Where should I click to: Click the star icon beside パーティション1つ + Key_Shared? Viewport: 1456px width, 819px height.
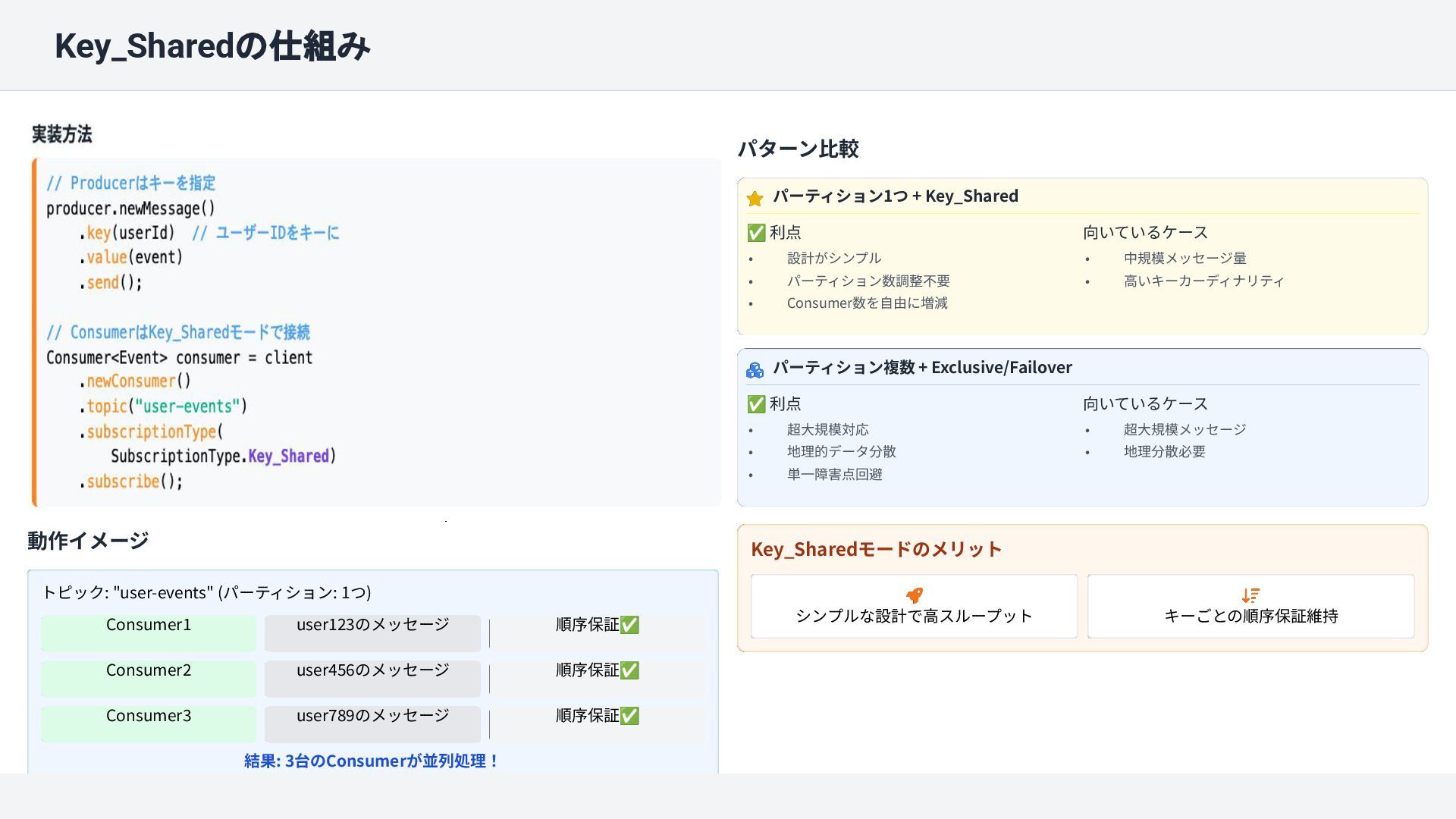click(x=755, y=199)
